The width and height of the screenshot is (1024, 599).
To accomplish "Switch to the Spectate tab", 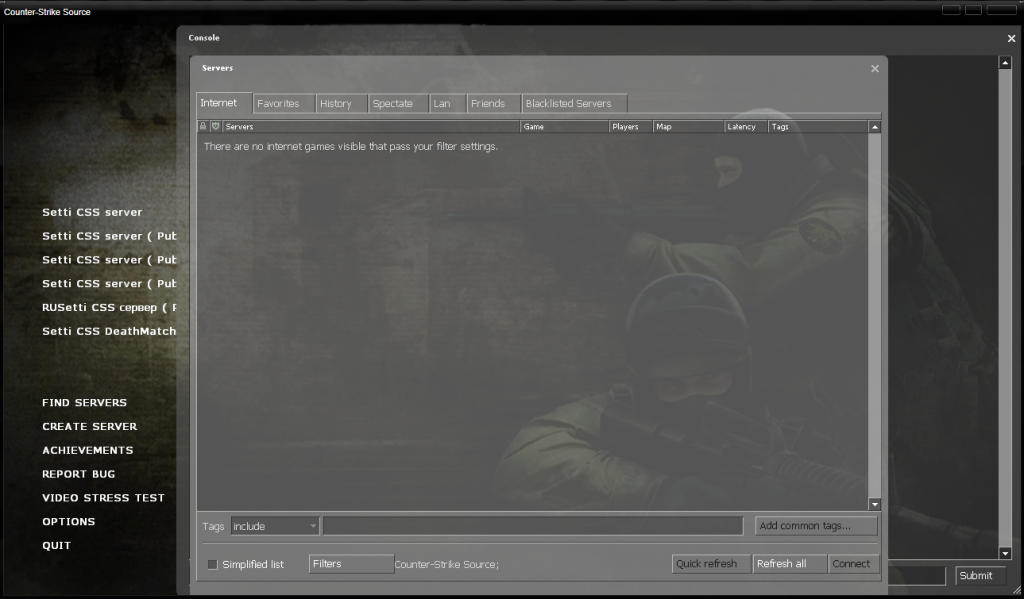I will tap(398, 104).
